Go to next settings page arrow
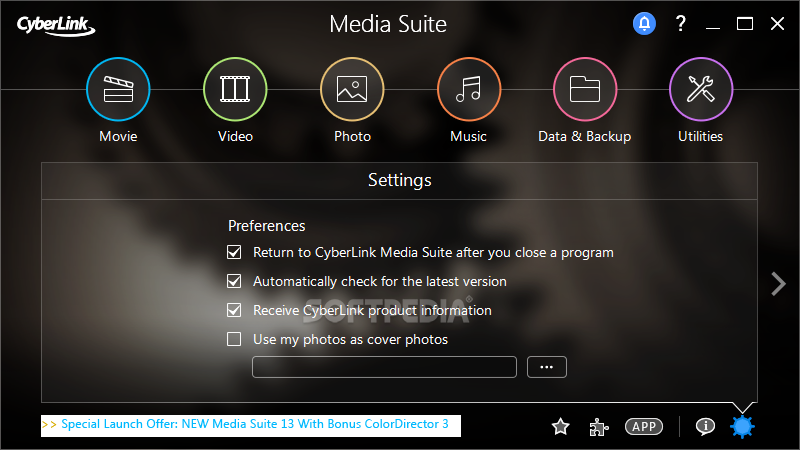 [778, 284]
